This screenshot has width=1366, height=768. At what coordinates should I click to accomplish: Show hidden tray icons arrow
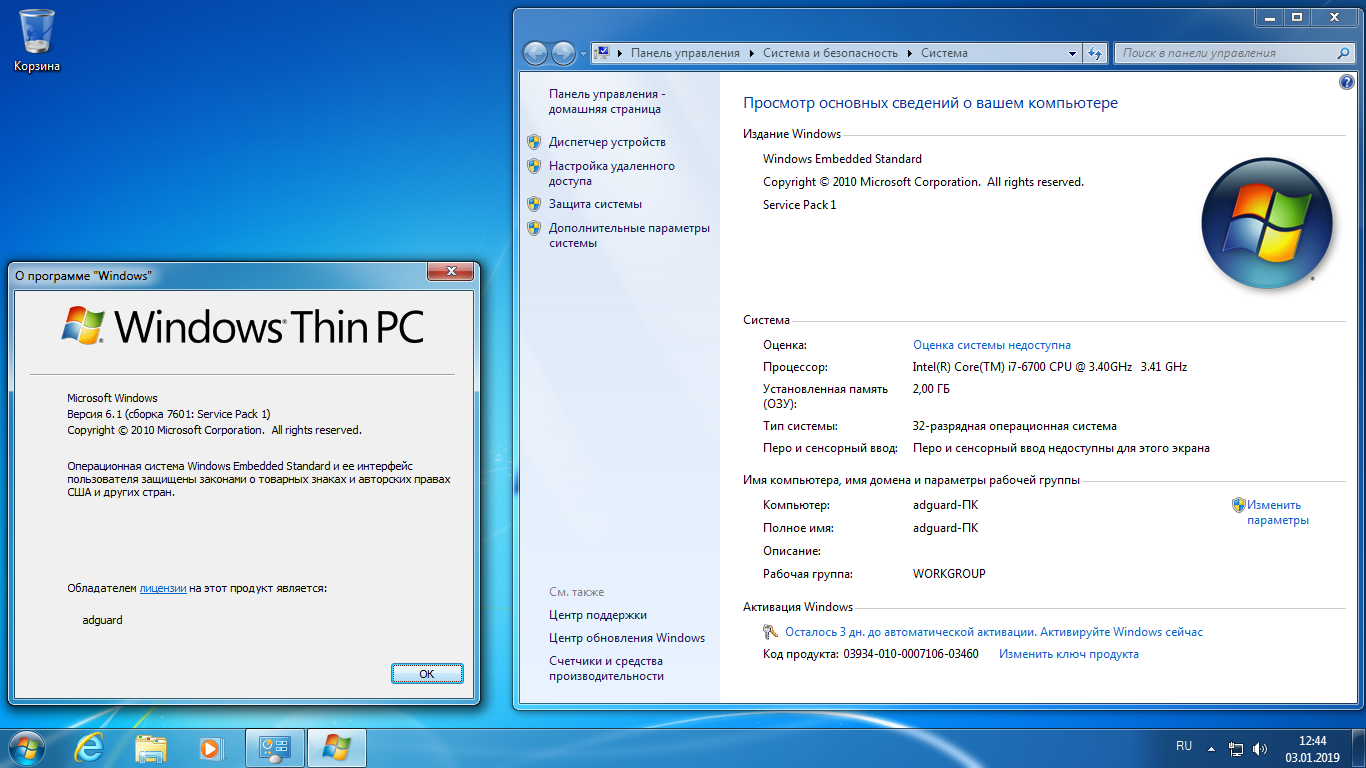(1211, 748)
